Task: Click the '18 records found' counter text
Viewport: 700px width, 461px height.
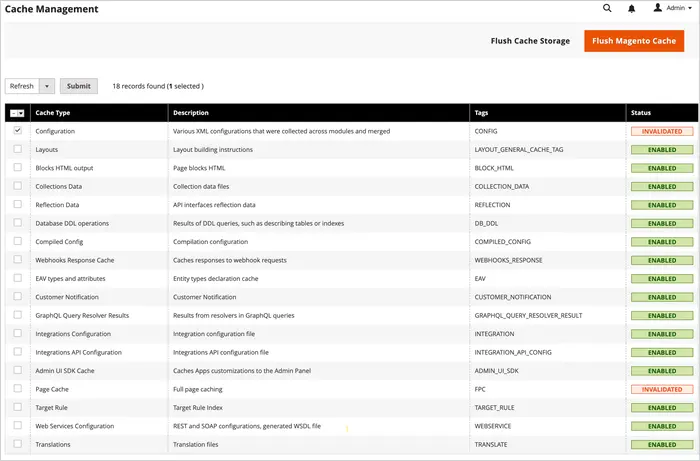Action: (x=138, y=86)
